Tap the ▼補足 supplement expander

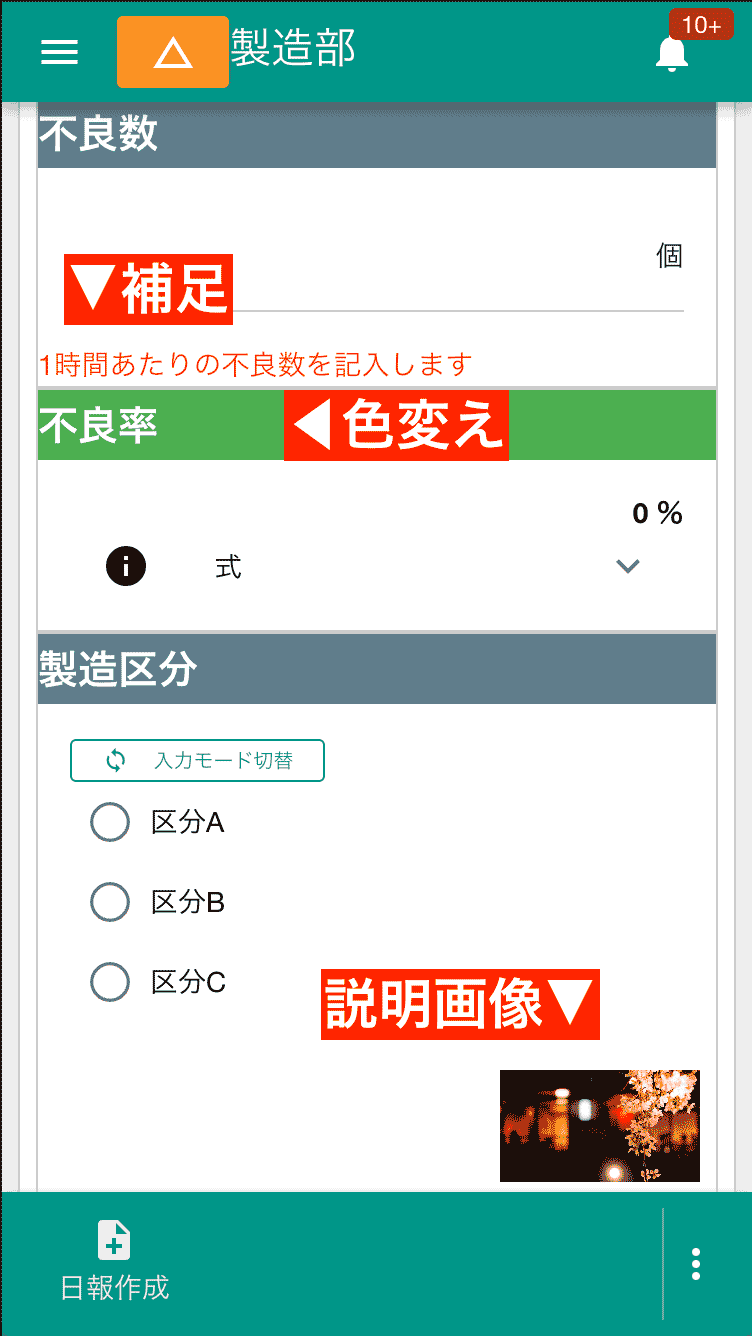coord(148,288)
